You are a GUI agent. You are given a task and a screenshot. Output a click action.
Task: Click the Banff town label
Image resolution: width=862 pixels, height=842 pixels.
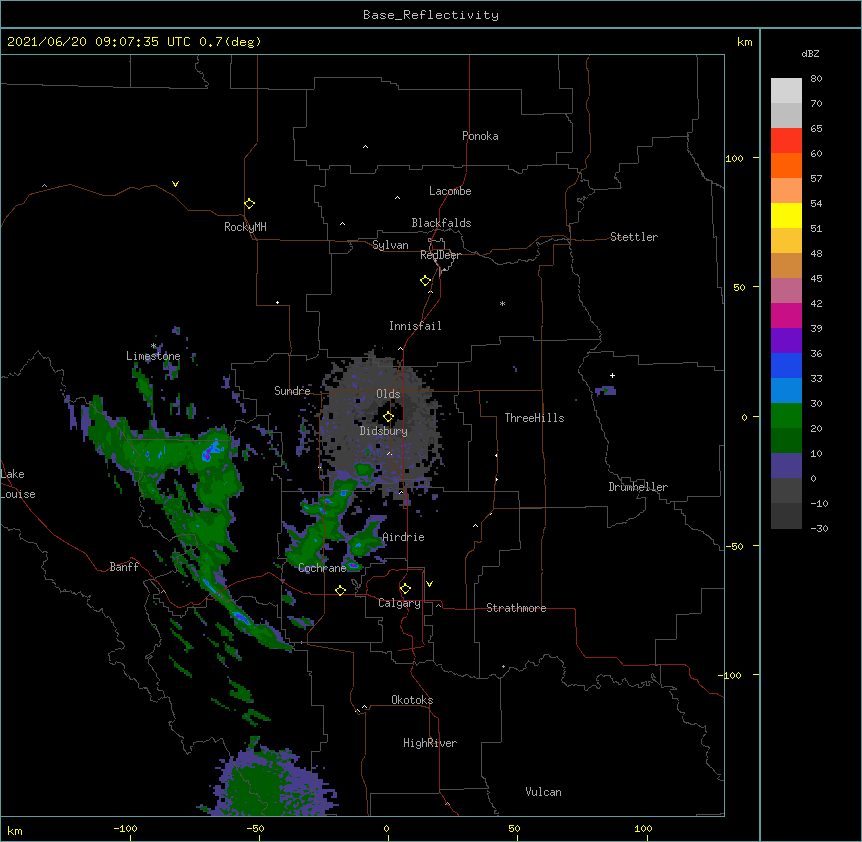[x=124, y=567]
